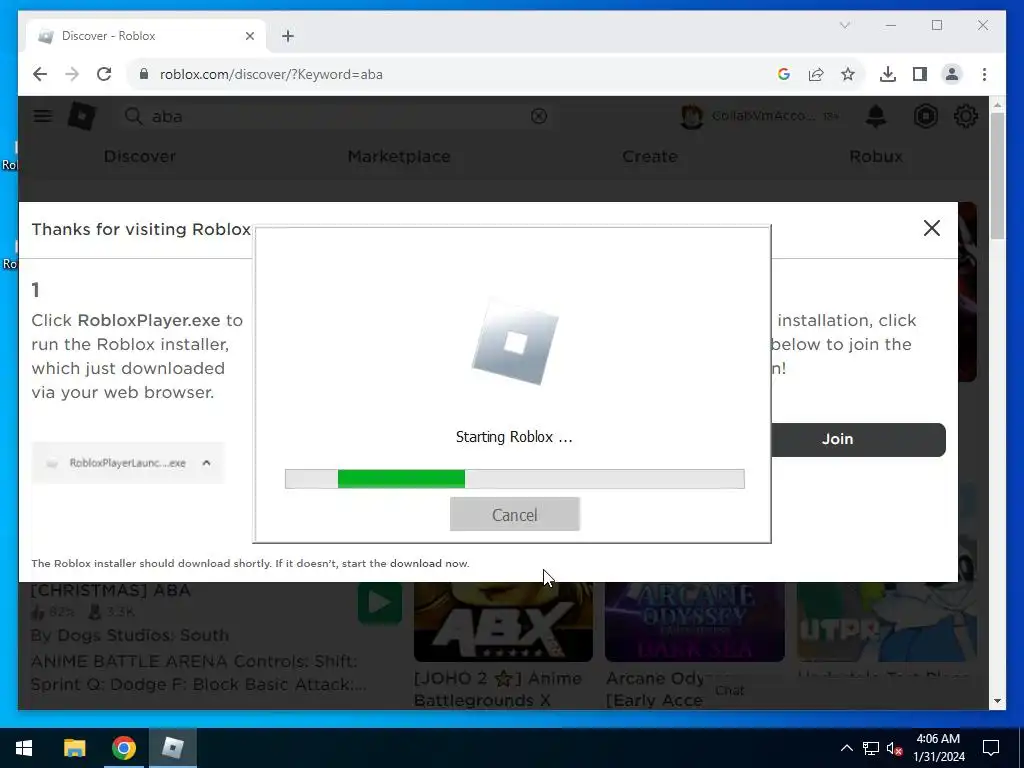The width and height of the screenshot is (1024, 768).
Task: Open Anime Battlegrounds X thumbnail
Action: (x=504, y=622)
